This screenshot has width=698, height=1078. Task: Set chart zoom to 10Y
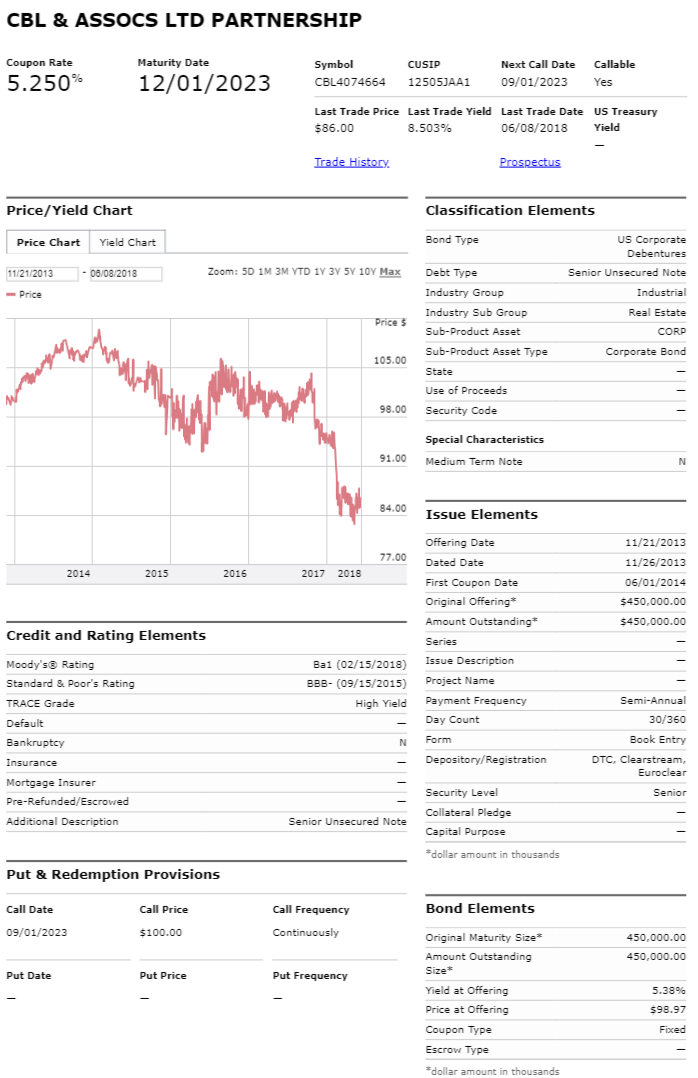[x=367, y=272]
